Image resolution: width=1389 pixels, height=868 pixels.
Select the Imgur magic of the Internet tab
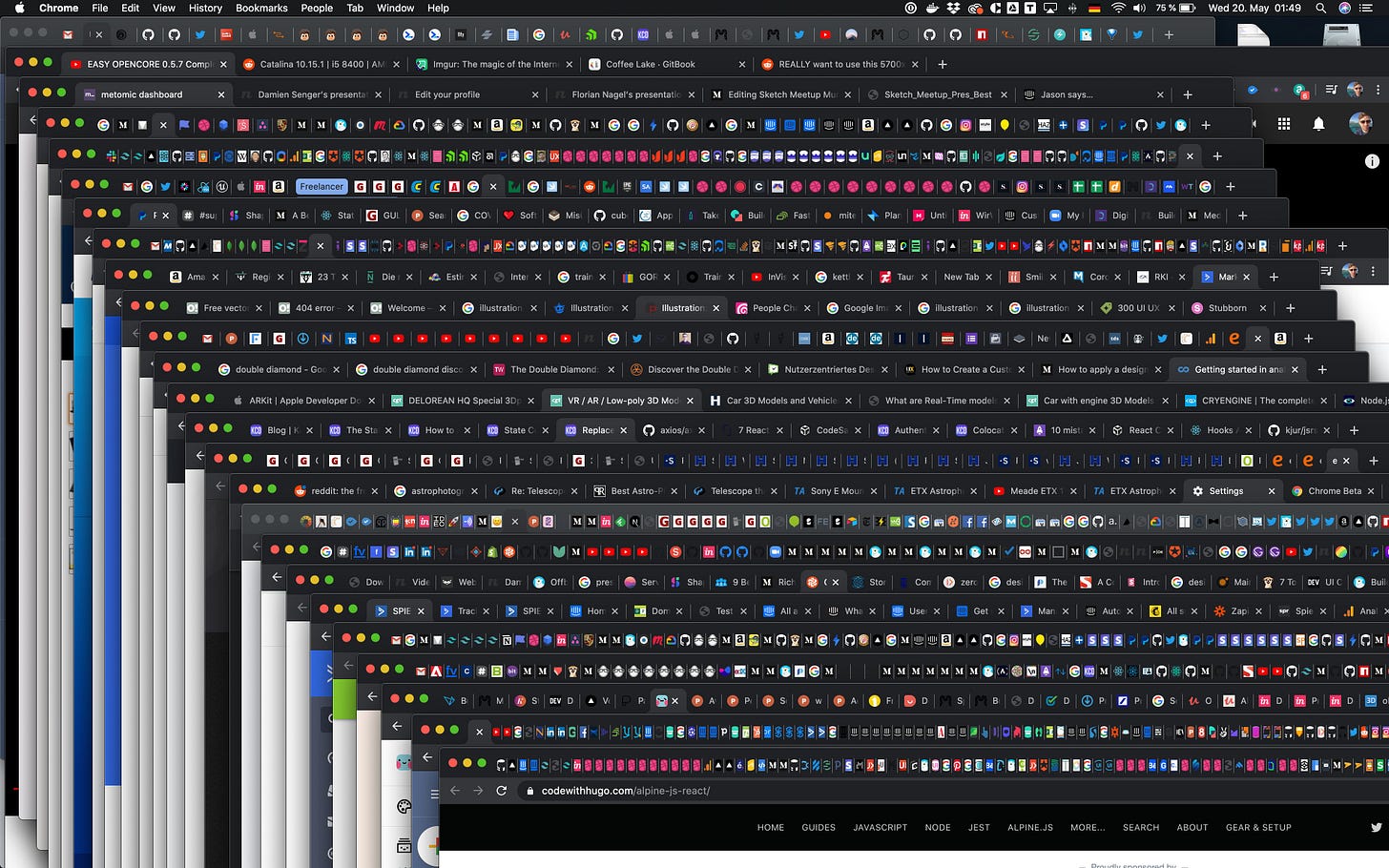(x=494, y=64)
